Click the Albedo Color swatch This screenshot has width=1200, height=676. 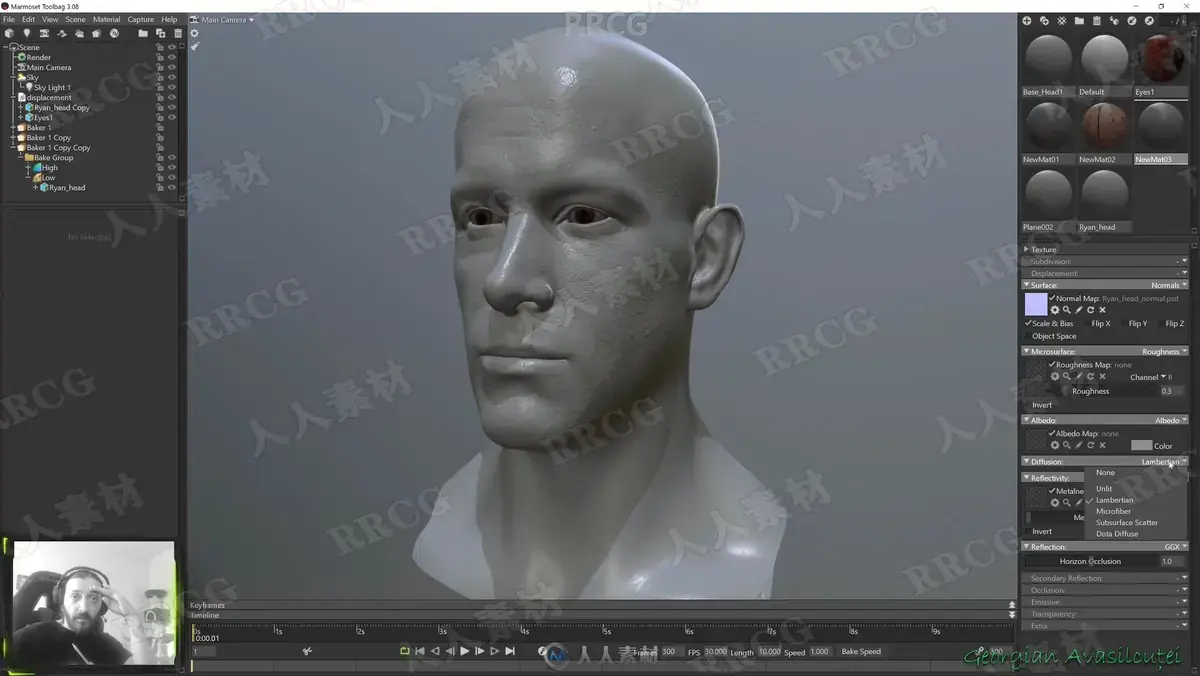coord(1141,445)
